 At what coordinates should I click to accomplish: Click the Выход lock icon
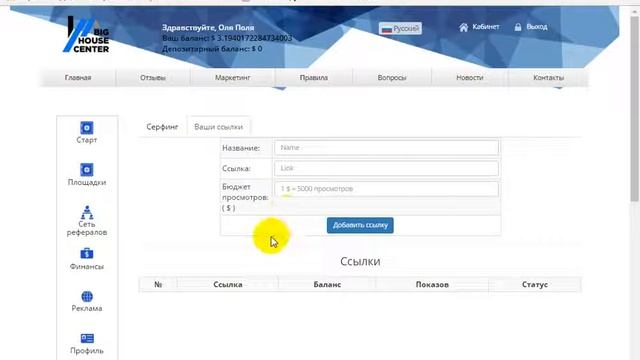click(x=518, y=27)
